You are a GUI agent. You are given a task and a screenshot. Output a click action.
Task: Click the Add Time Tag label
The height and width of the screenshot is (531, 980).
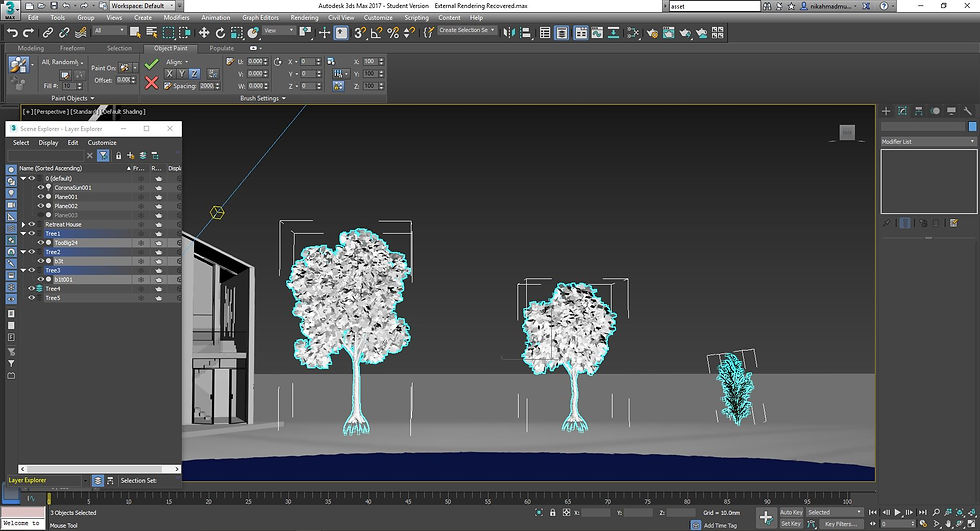click(720, 525)
